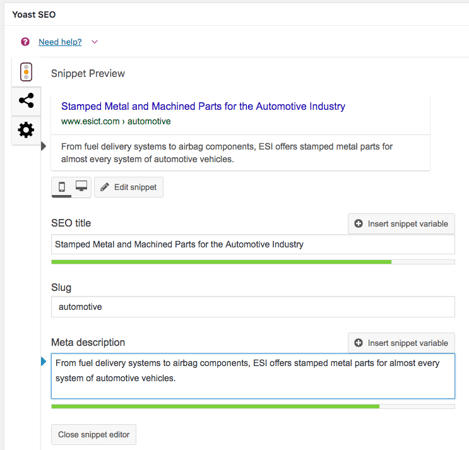Close the snippet editor
The width and height of the screenshot is (469, 450).
pyautogui.click(x=94, y=435)
